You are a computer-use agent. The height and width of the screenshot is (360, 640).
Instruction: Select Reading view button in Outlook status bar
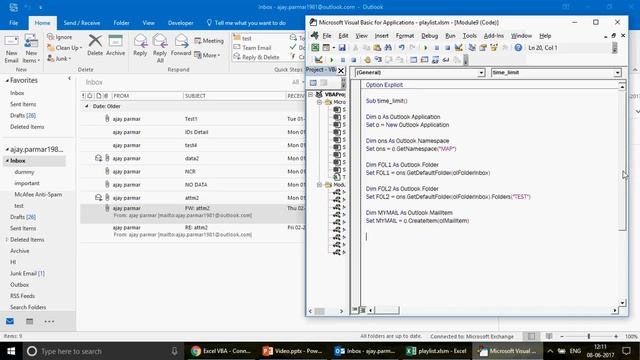tap(549, 336)
